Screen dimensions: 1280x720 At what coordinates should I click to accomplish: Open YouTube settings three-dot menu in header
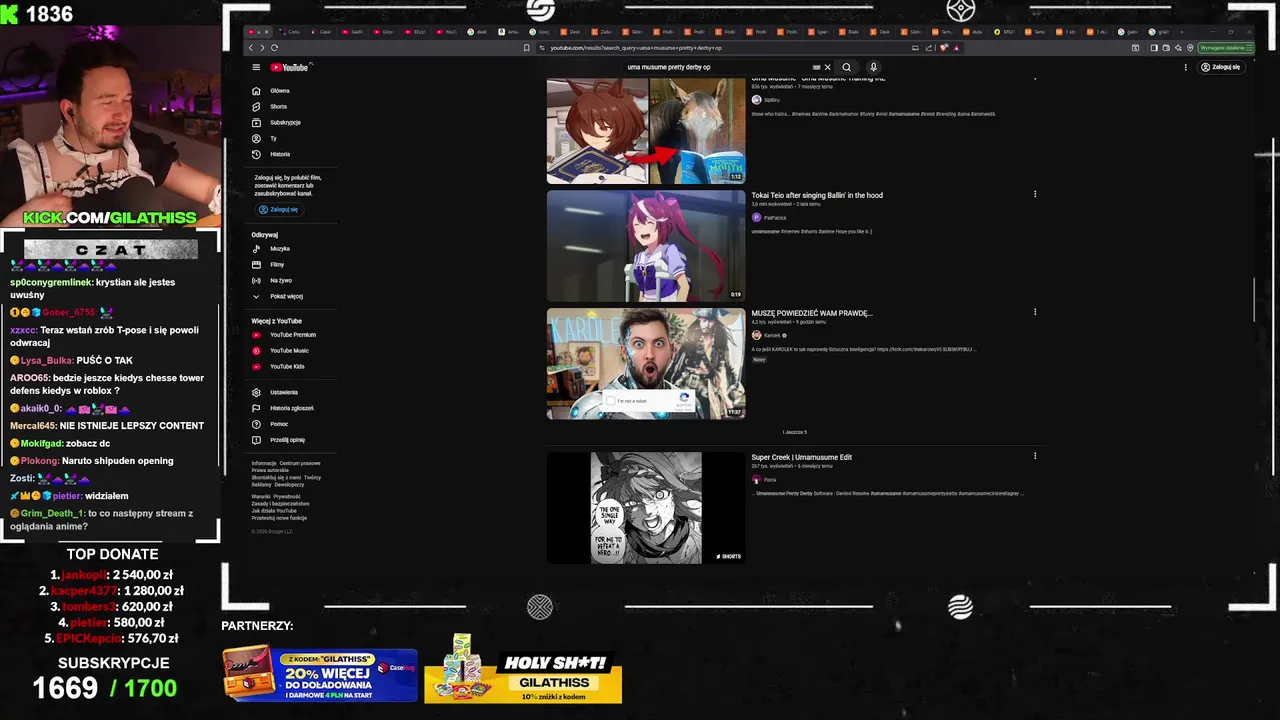click(x=1185, y=67)
